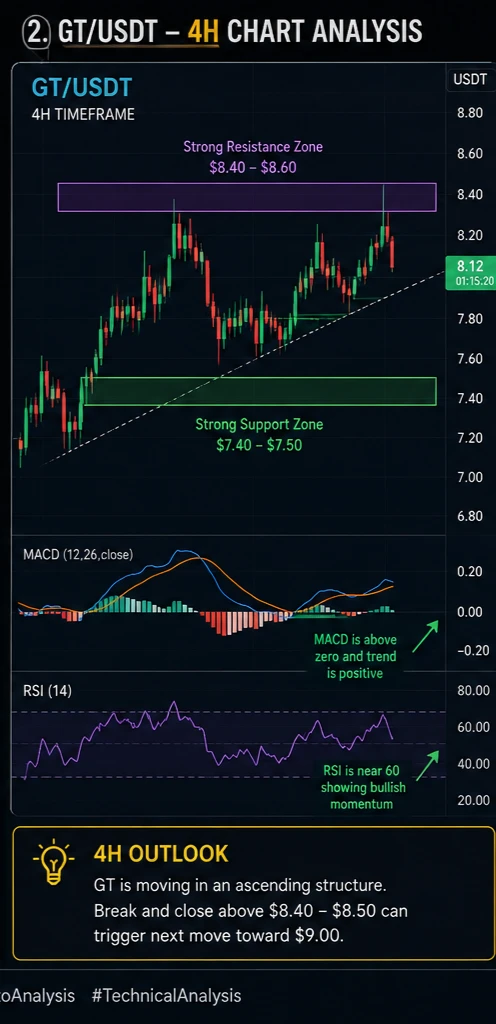This screenshot has width=496, height=1024.
Task: Click the 80.00 RSI axis value
Action: point(474,690)
